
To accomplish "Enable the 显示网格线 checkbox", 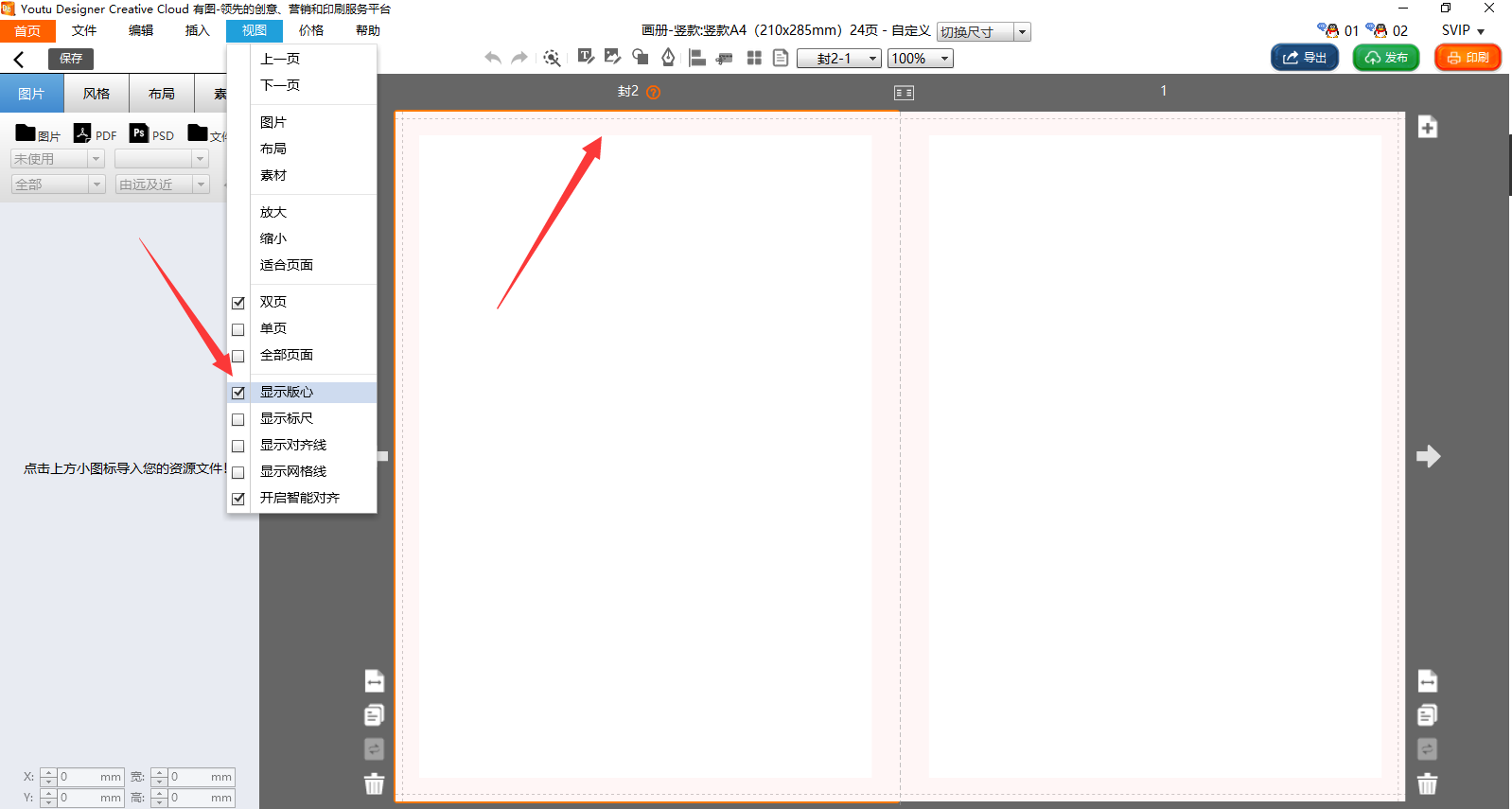I will coord(238,472).
